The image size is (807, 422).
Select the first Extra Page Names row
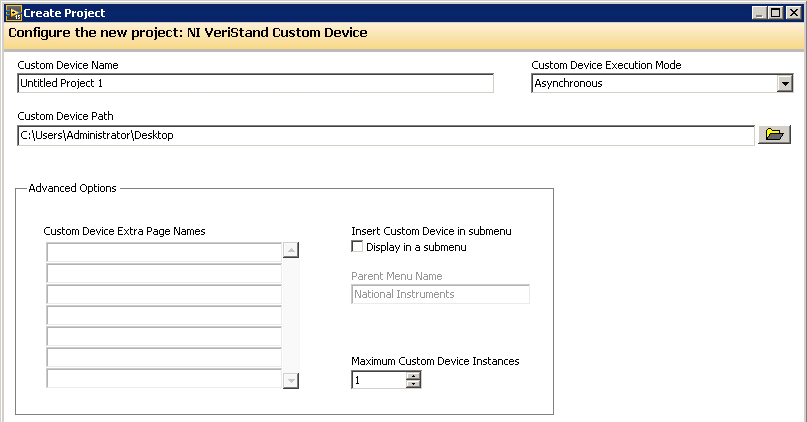pyautogui.click(x=164, y=253)
